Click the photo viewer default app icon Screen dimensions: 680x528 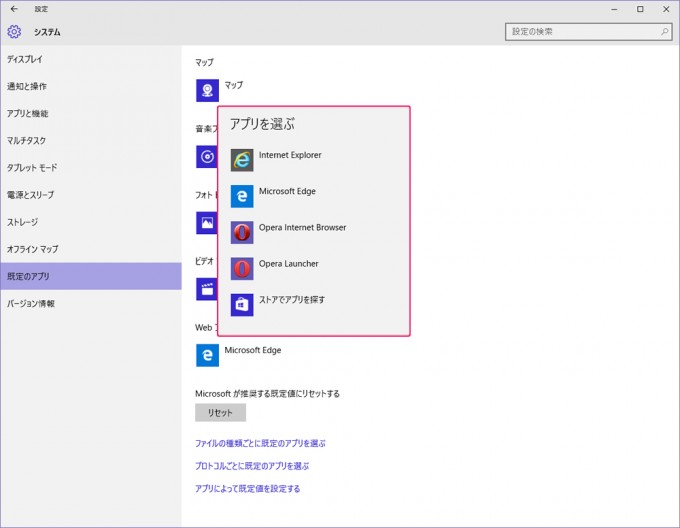[206, 223]
